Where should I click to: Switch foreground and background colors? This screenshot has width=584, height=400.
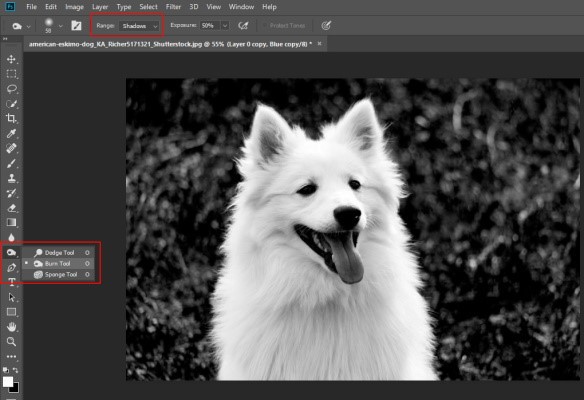click(15, 370)
